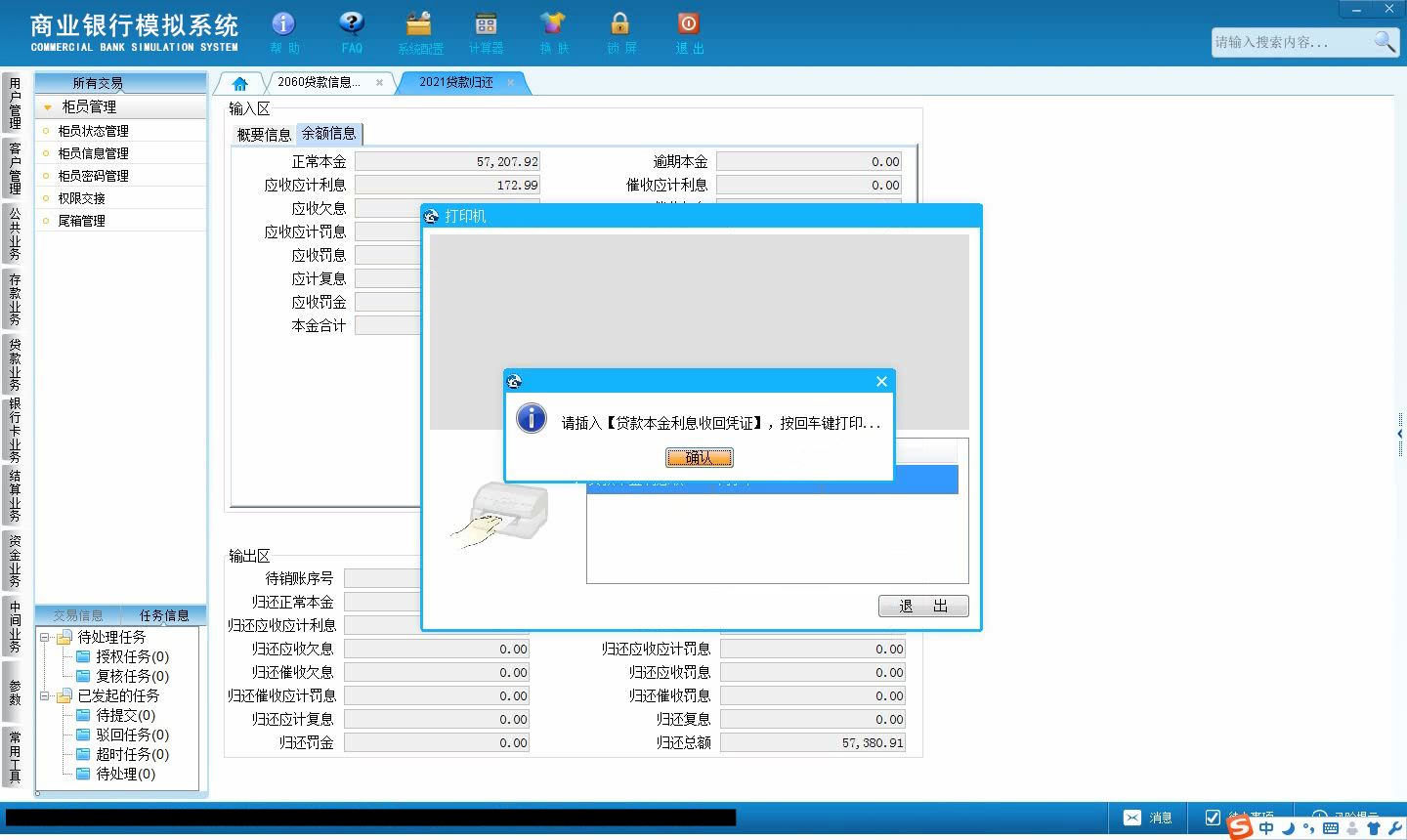This screenshot has width=1407, height=840.
Task: Go to the home tab icon
Action: tap(239, 83)
